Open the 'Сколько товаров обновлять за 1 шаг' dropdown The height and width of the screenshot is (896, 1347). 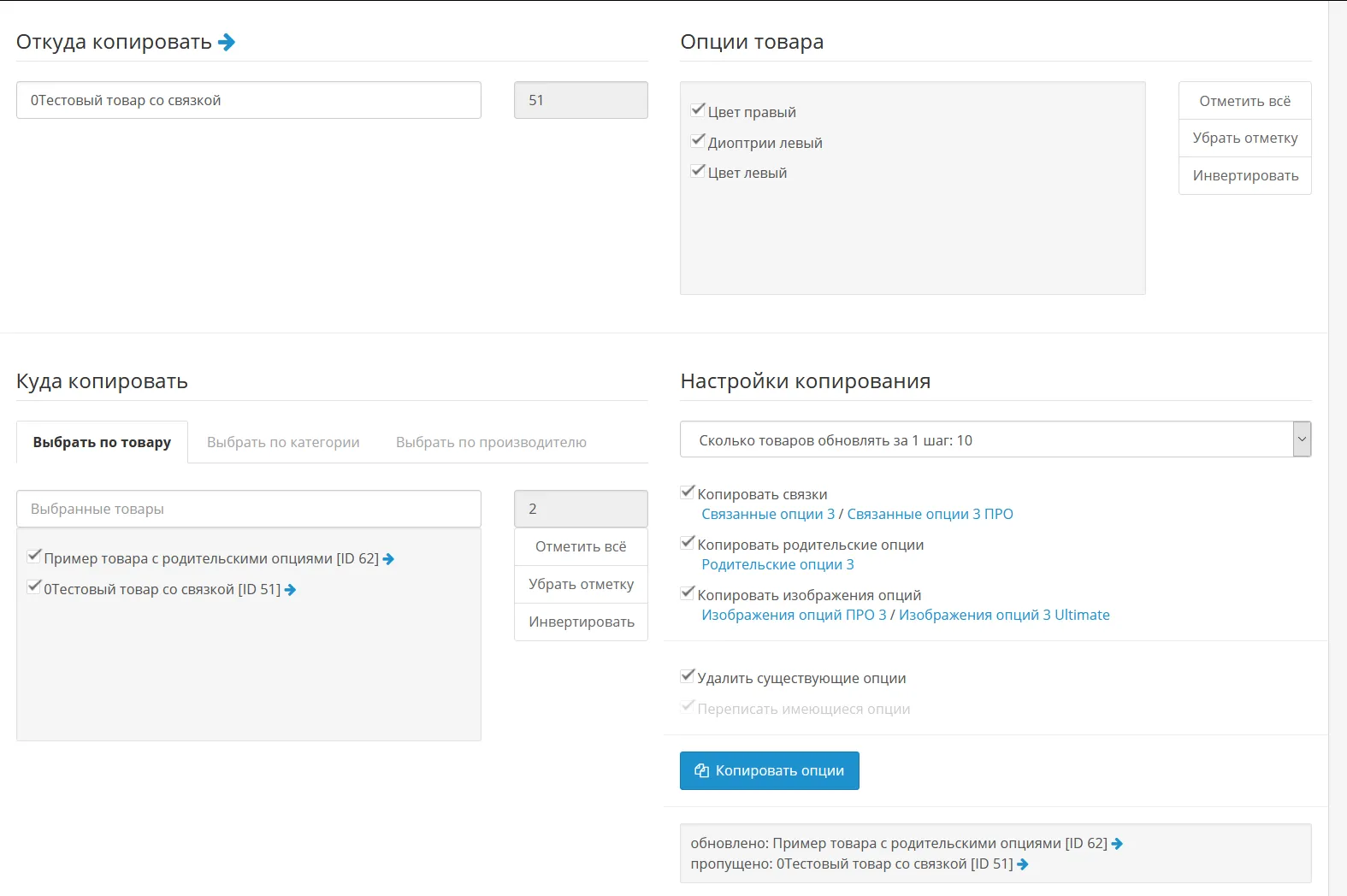coord(995,439)
